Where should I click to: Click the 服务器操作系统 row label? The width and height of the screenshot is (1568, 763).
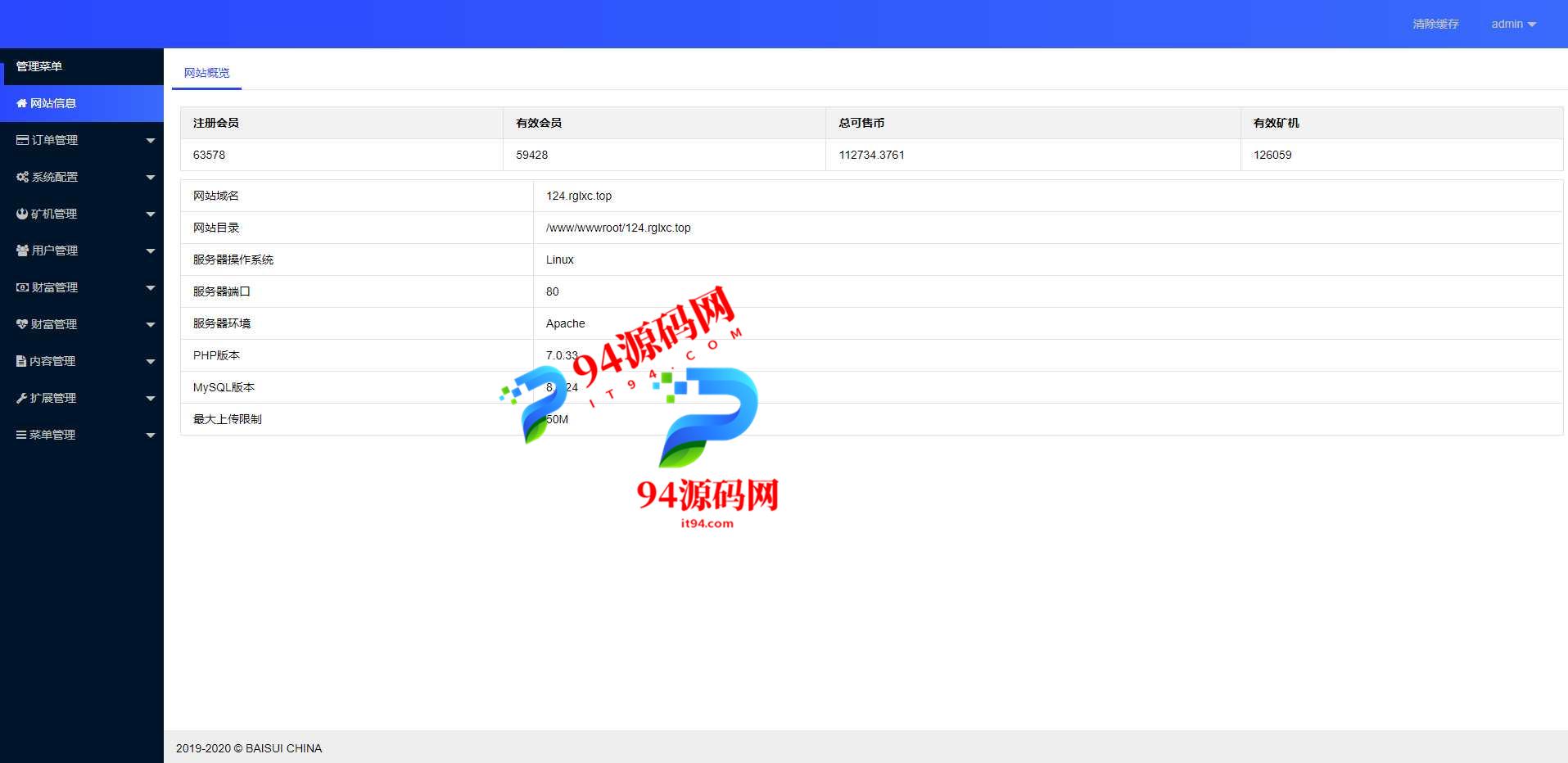tap(233, 260)
